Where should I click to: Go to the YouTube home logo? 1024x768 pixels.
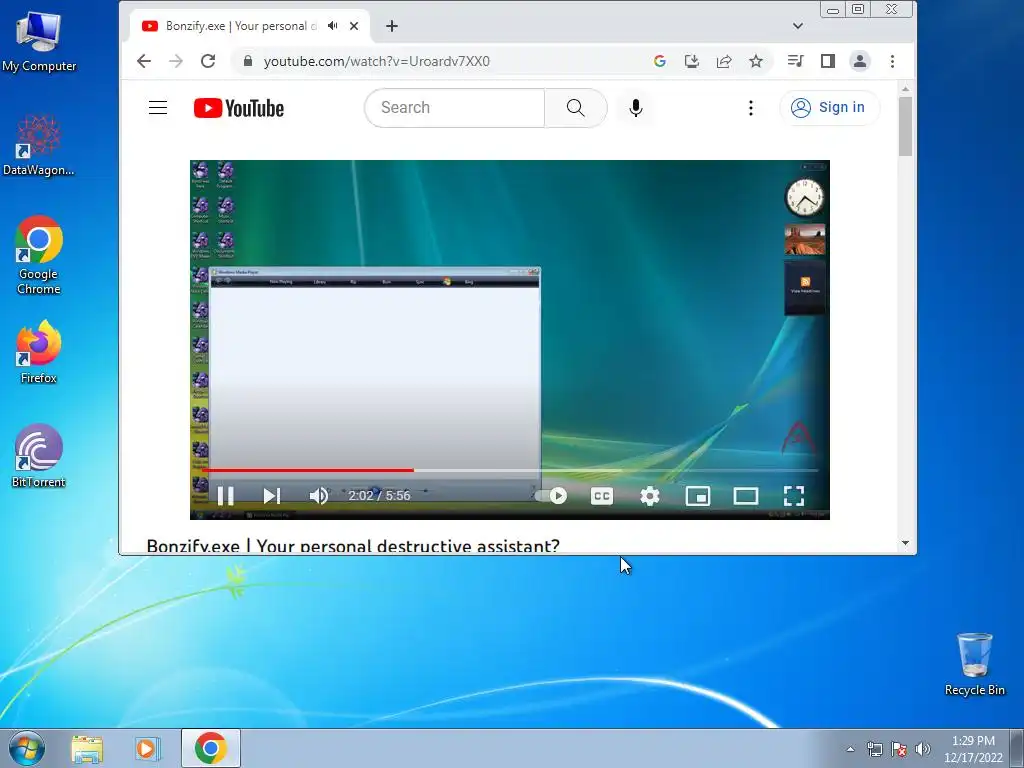pos(238,108)
